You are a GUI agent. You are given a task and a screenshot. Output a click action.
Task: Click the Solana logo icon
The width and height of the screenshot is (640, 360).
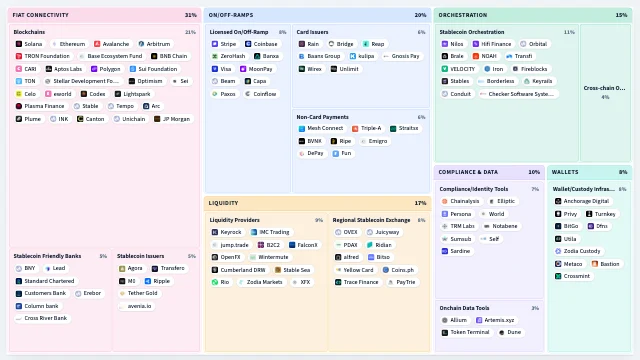pos(19,44)
